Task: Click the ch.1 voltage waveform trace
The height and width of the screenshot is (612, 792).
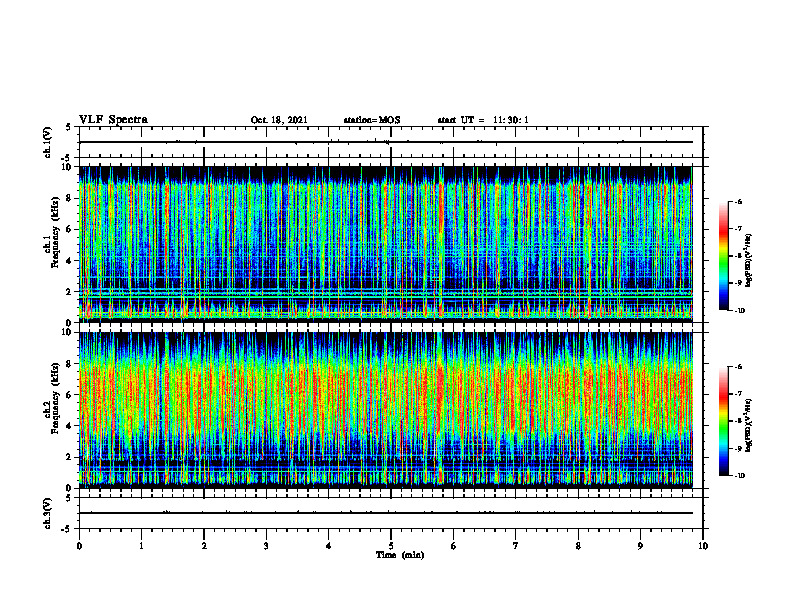Action: tap(386, 142)
